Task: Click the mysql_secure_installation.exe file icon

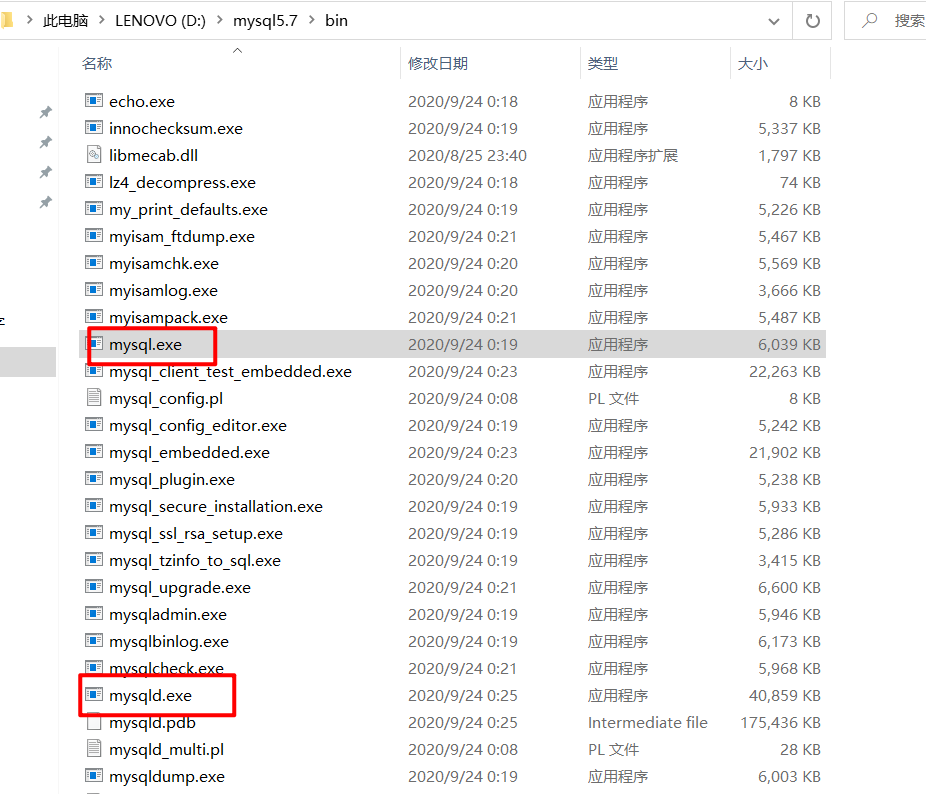Action: point(94,506)
